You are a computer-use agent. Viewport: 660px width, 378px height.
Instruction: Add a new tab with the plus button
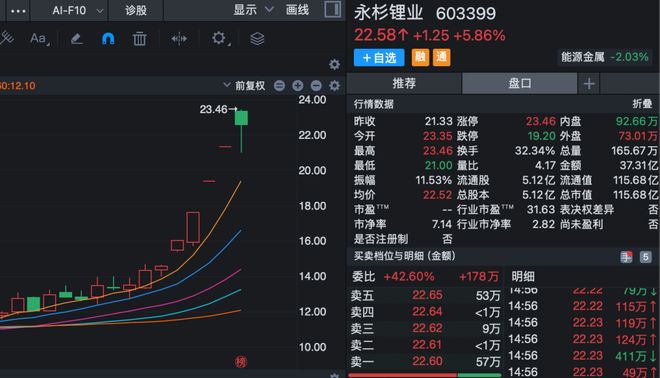pos(589,84)
